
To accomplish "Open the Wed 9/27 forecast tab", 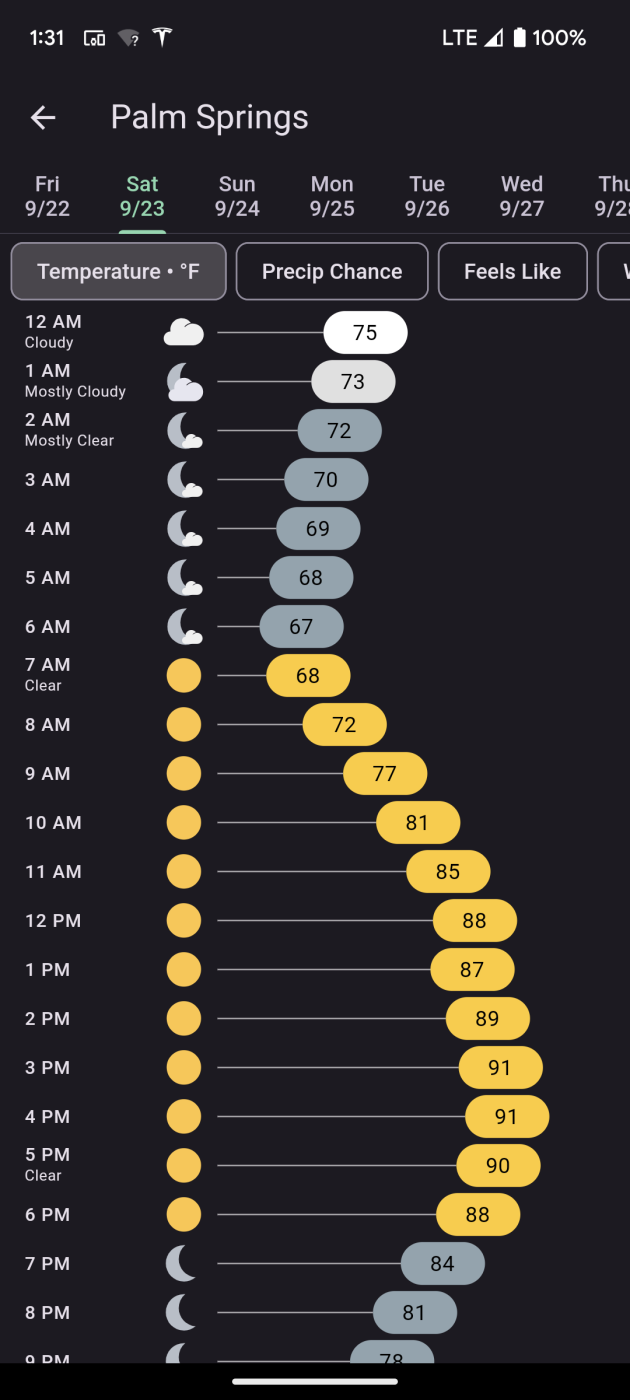I will tap(522, 196).
